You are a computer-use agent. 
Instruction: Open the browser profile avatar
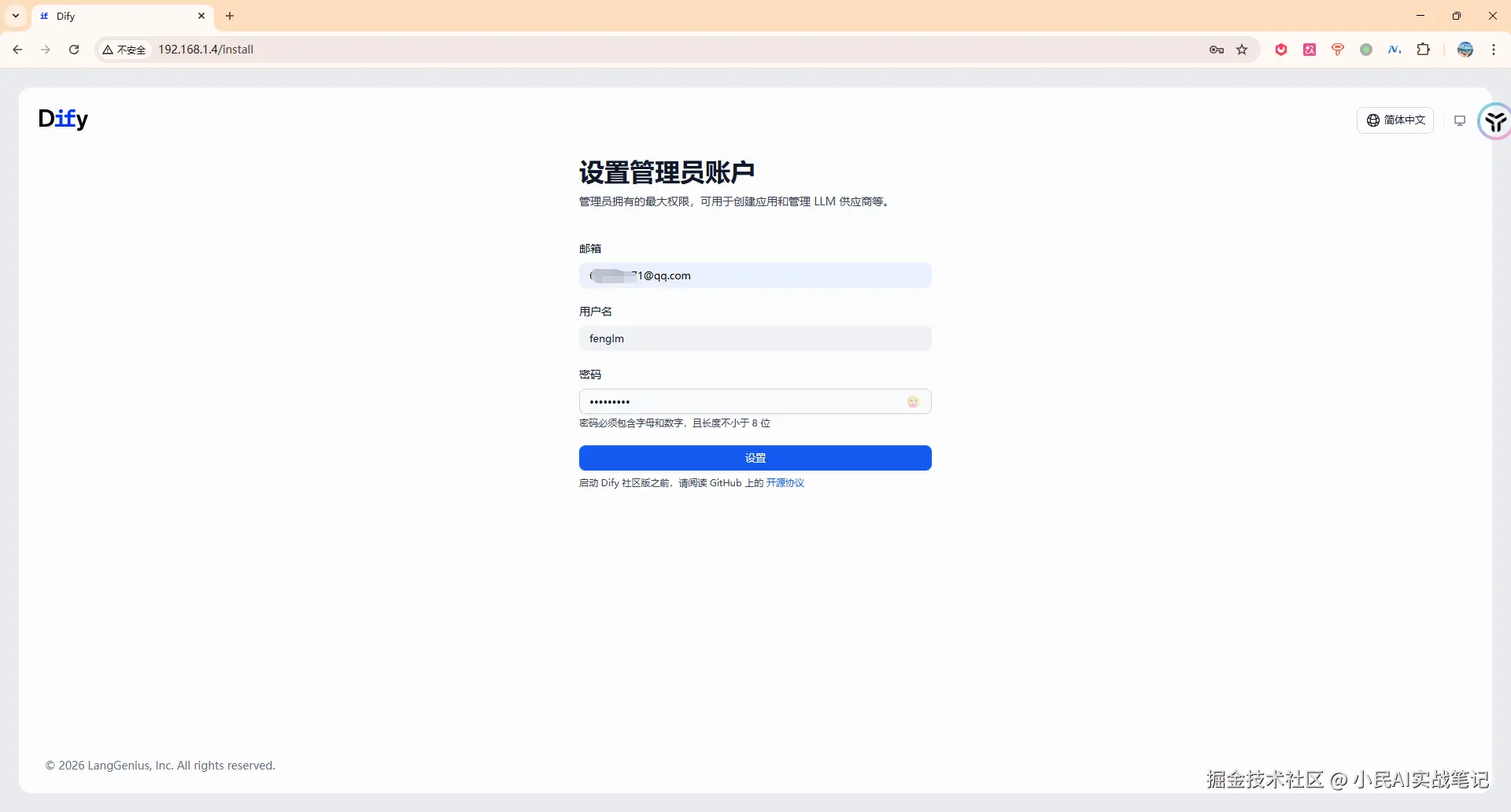click(x=1465, y=50)
